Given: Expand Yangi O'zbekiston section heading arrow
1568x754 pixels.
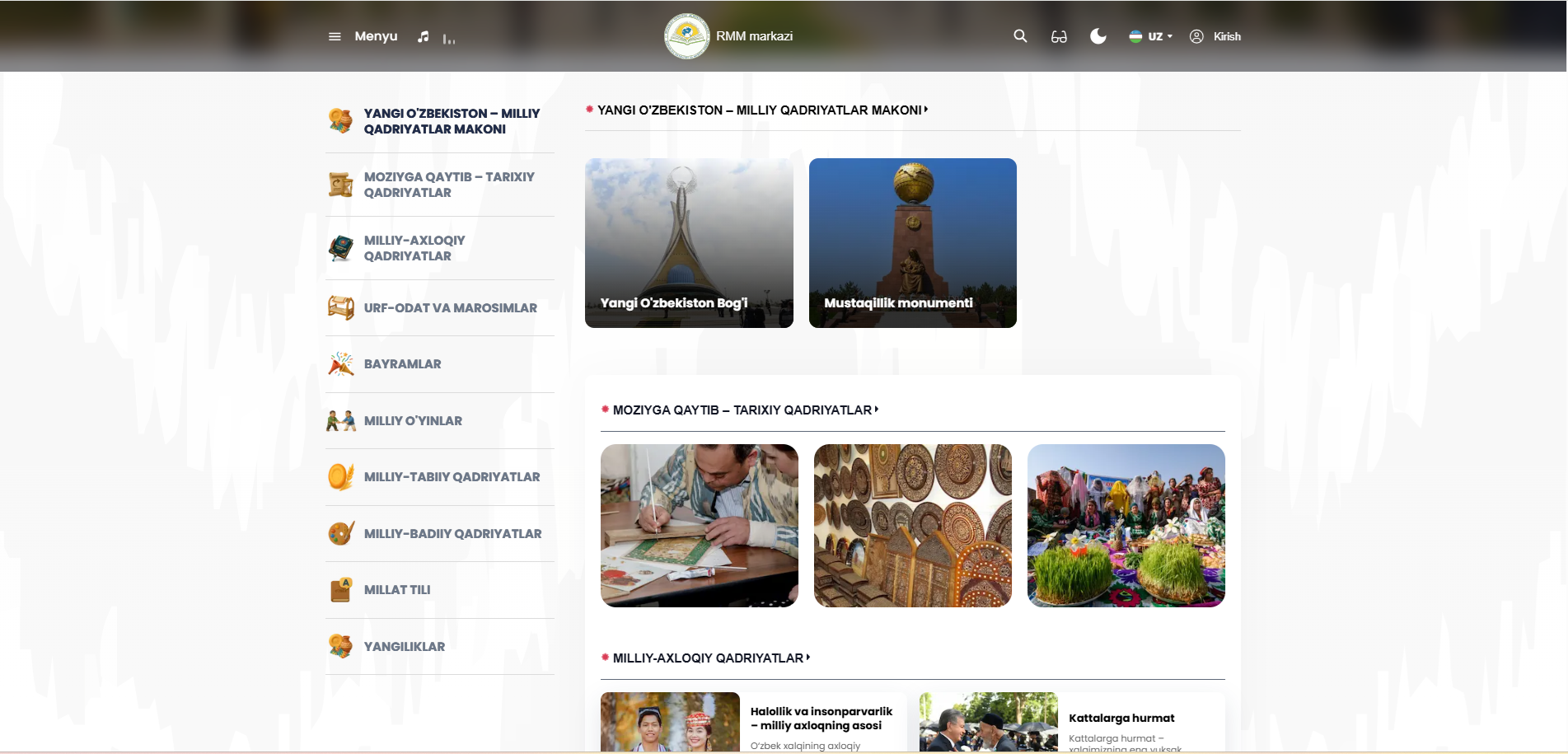Looking at the screenshot, I should click(x=926, y=110).
